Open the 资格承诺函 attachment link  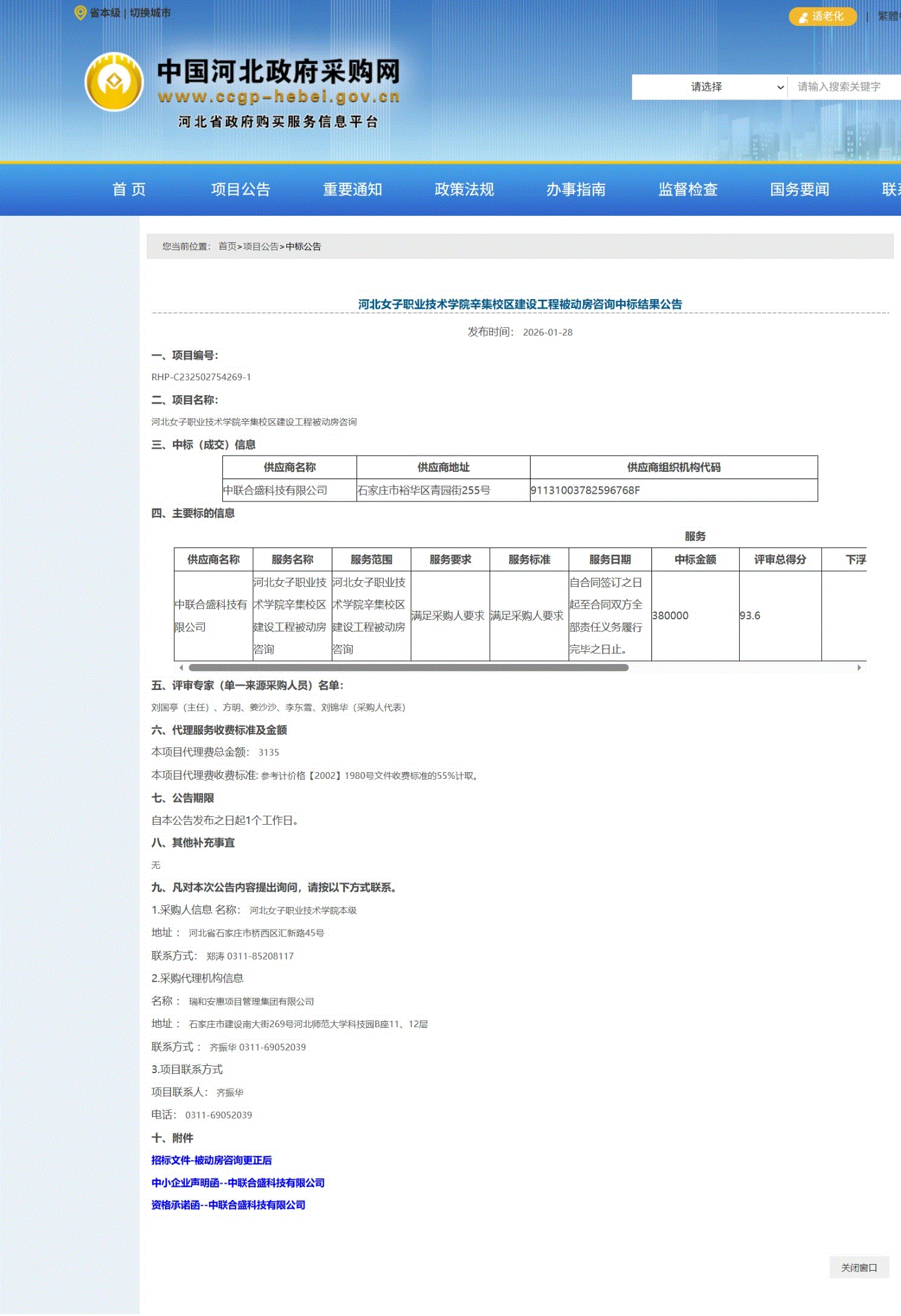click(228, 1205)
